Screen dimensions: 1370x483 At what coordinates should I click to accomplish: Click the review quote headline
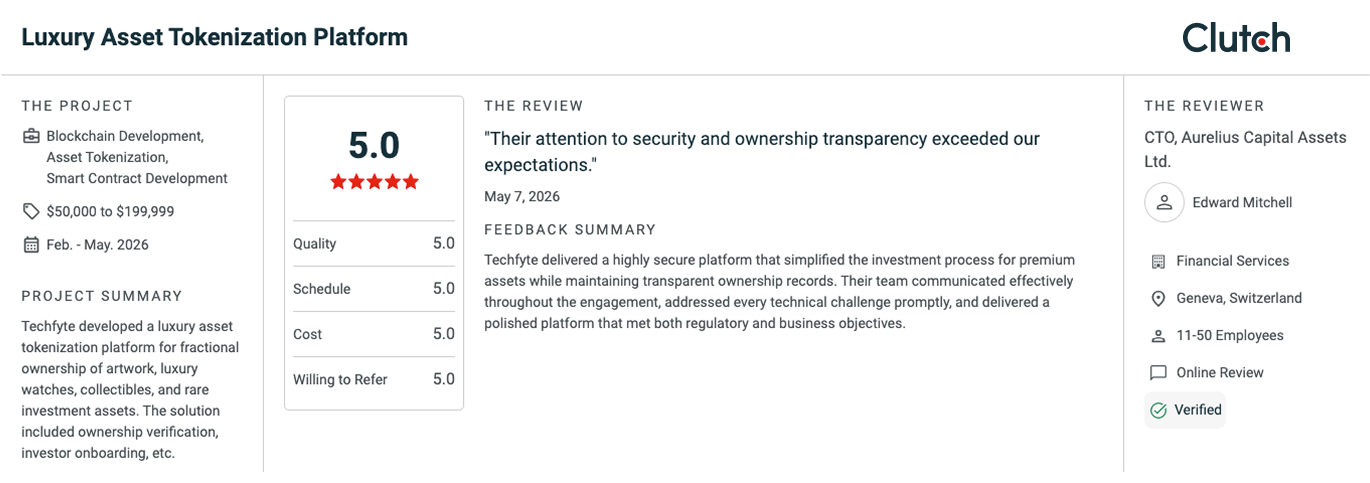tap(762, 152)
